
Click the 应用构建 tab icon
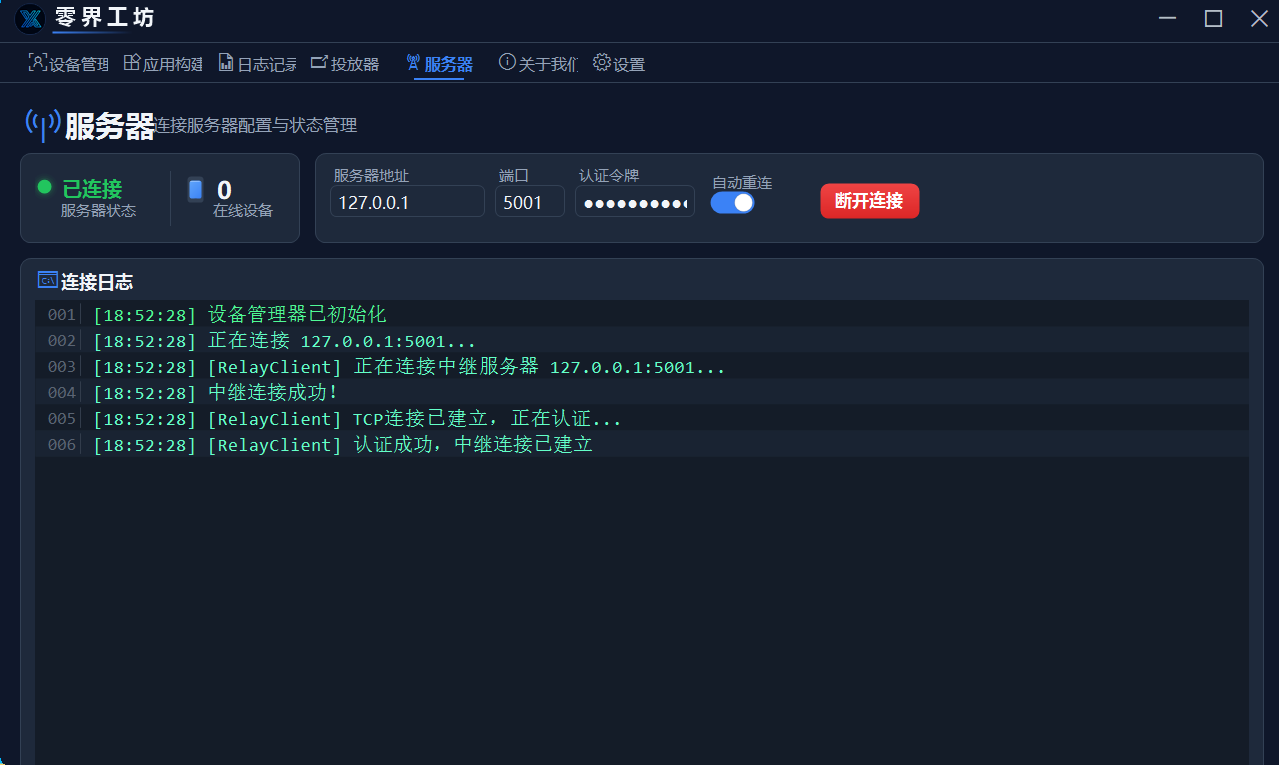132,62
